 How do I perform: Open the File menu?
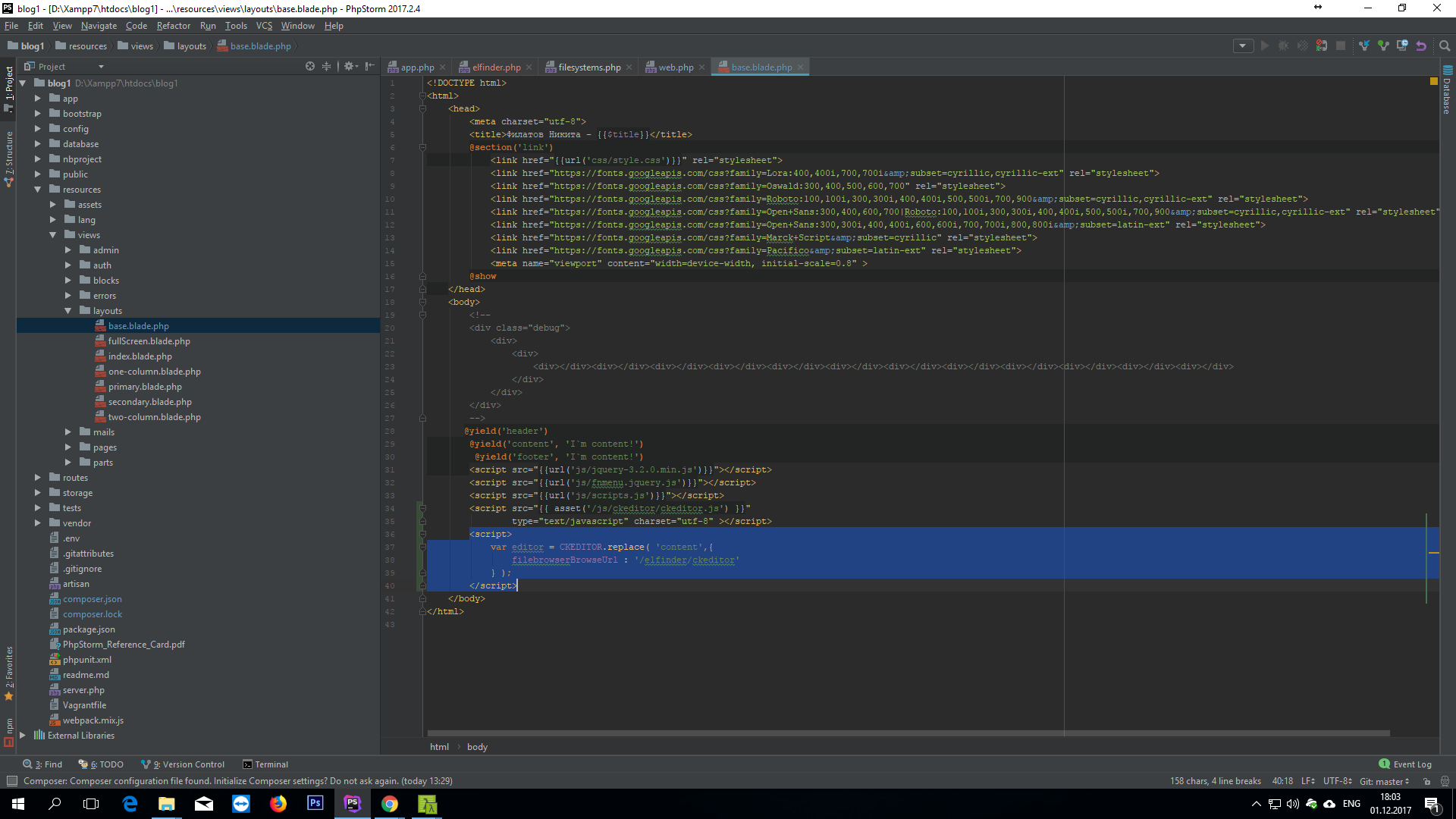point(11,26)
